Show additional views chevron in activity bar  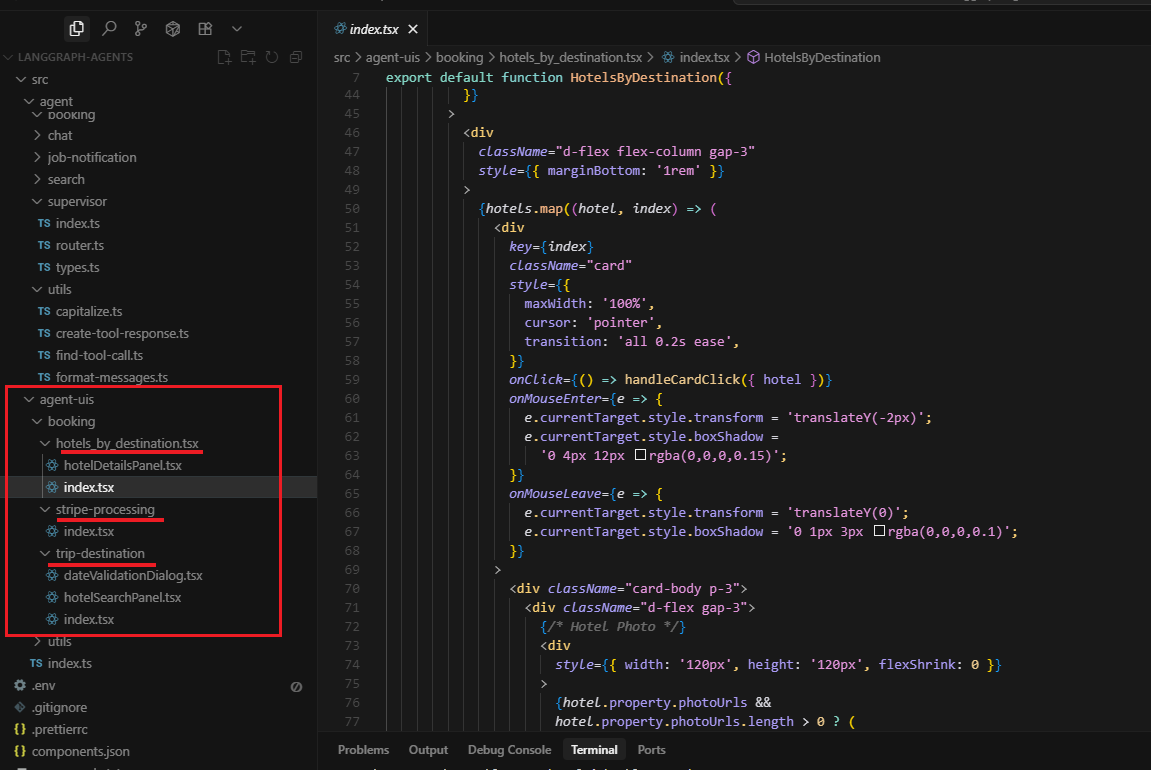[237, 29]
